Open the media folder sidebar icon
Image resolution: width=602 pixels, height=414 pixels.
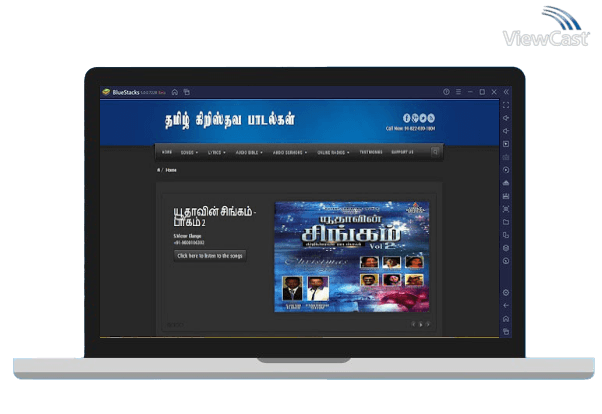coord(506,222)
